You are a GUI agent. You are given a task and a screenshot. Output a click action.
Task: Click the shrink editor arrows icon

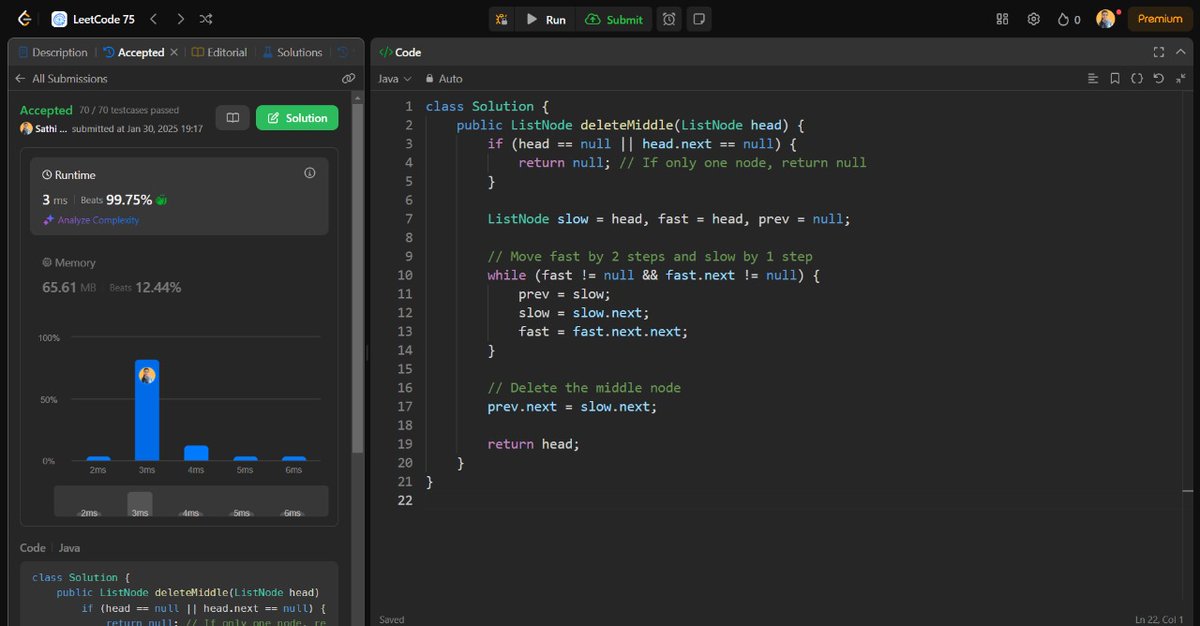point(1180,78)
